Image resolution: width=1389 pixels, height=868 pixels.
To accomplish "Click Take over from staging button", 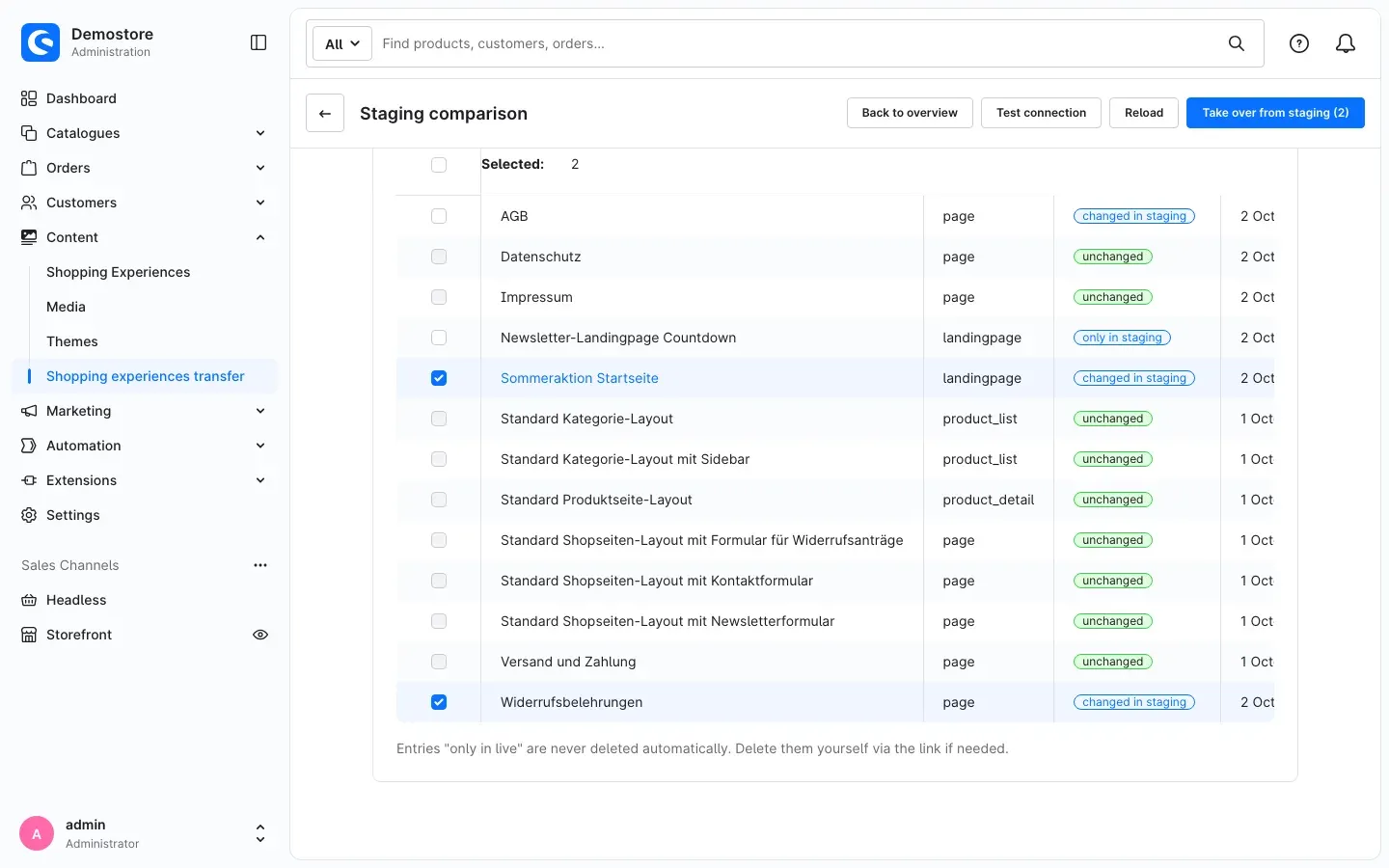I will tap(1275, 113).
